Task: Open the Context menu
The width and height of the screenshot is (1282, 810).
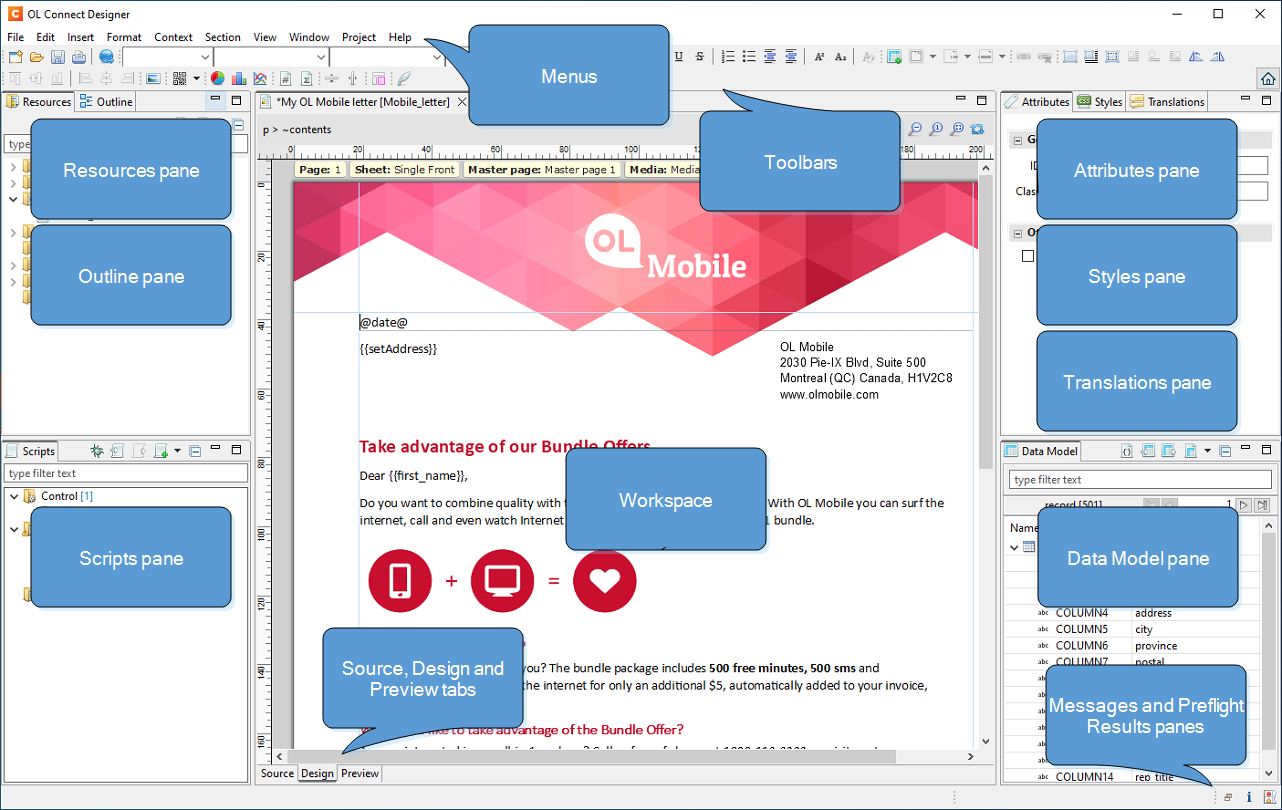Action: click(173, 37)
